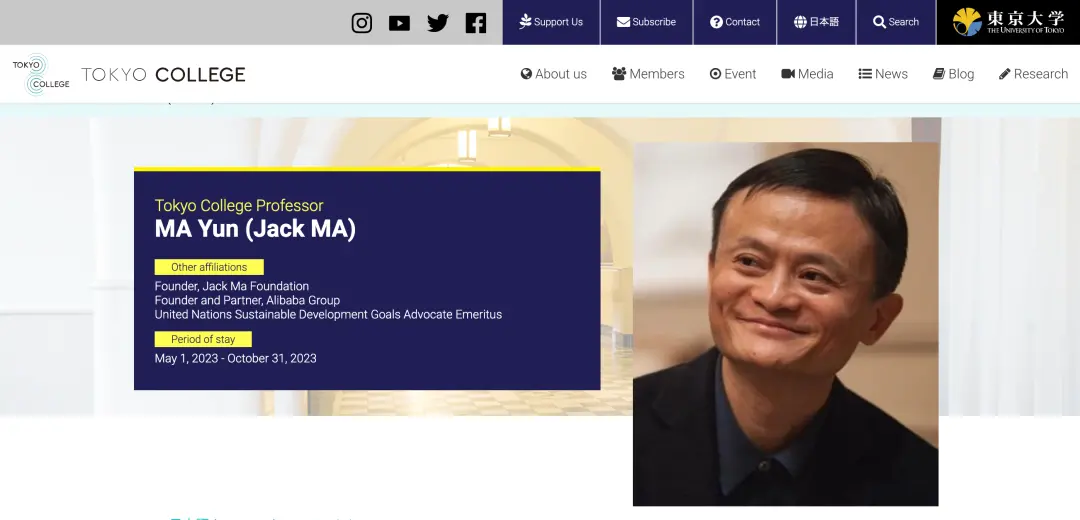Switch language to 日本語
1080x520 pixels.
click(816, 22)
